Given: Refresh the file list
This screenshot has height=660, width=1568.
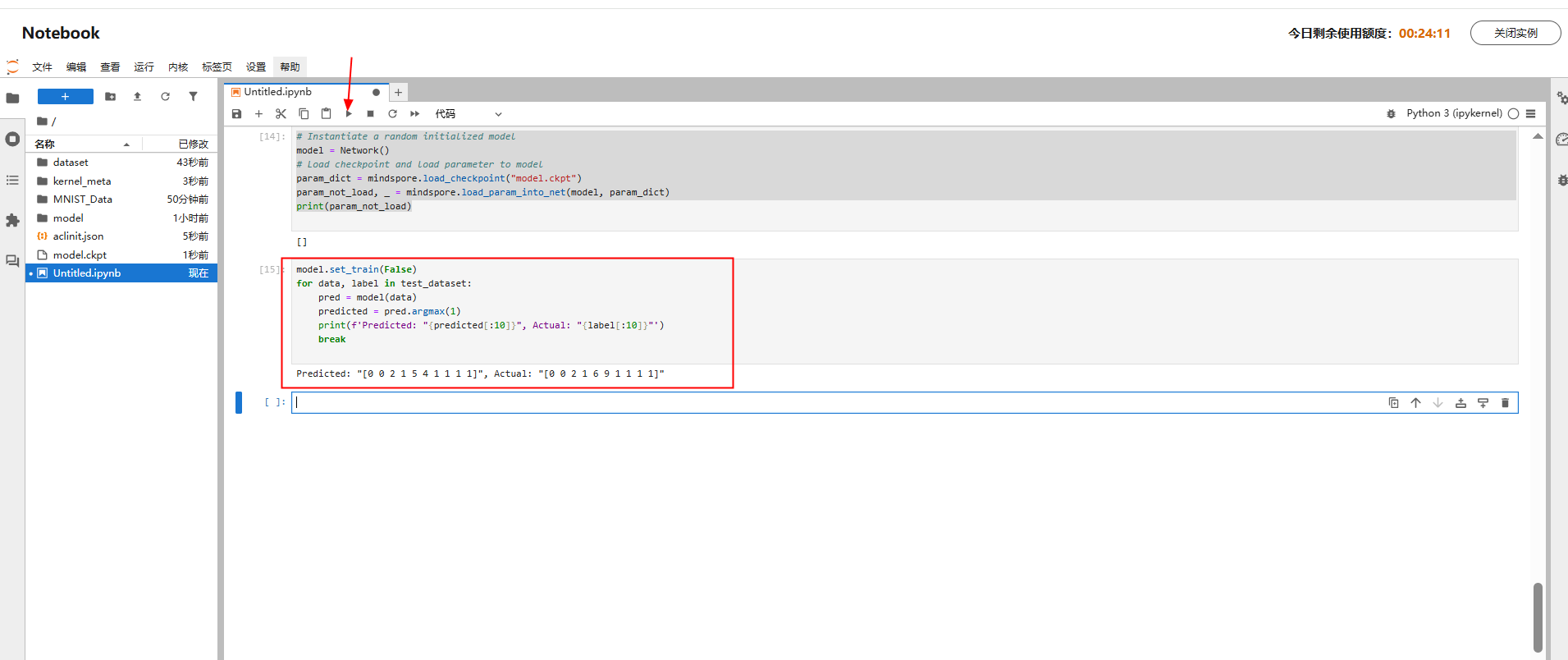Looking at the screenshot, I should point(165,97).
